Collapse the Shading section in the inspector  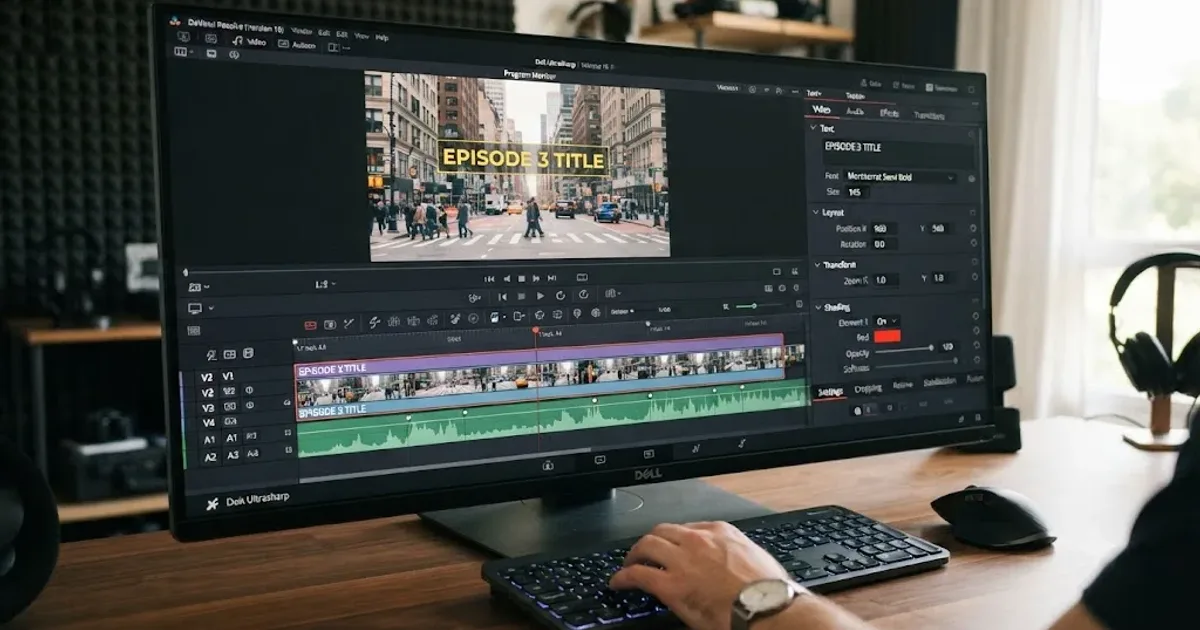816,307
